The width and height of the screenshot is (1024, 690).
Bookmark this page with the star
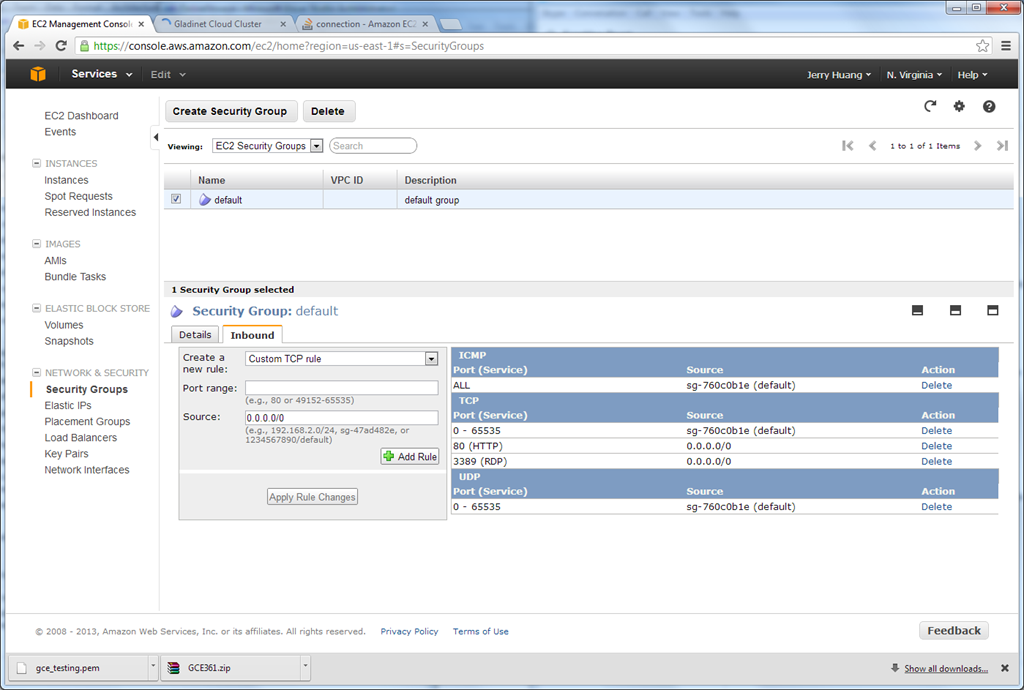click(982, 46)
